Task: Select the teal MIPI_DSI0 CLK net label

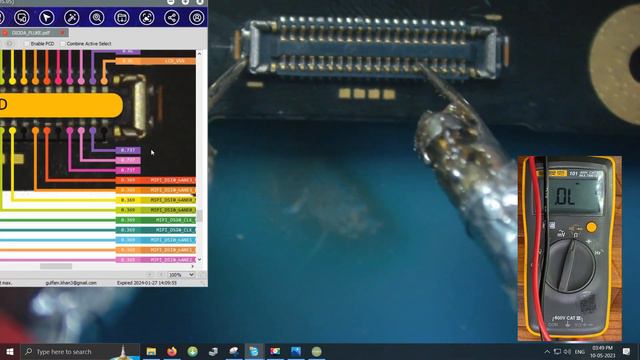Action: pyautogui.click(x=156, y=230)
